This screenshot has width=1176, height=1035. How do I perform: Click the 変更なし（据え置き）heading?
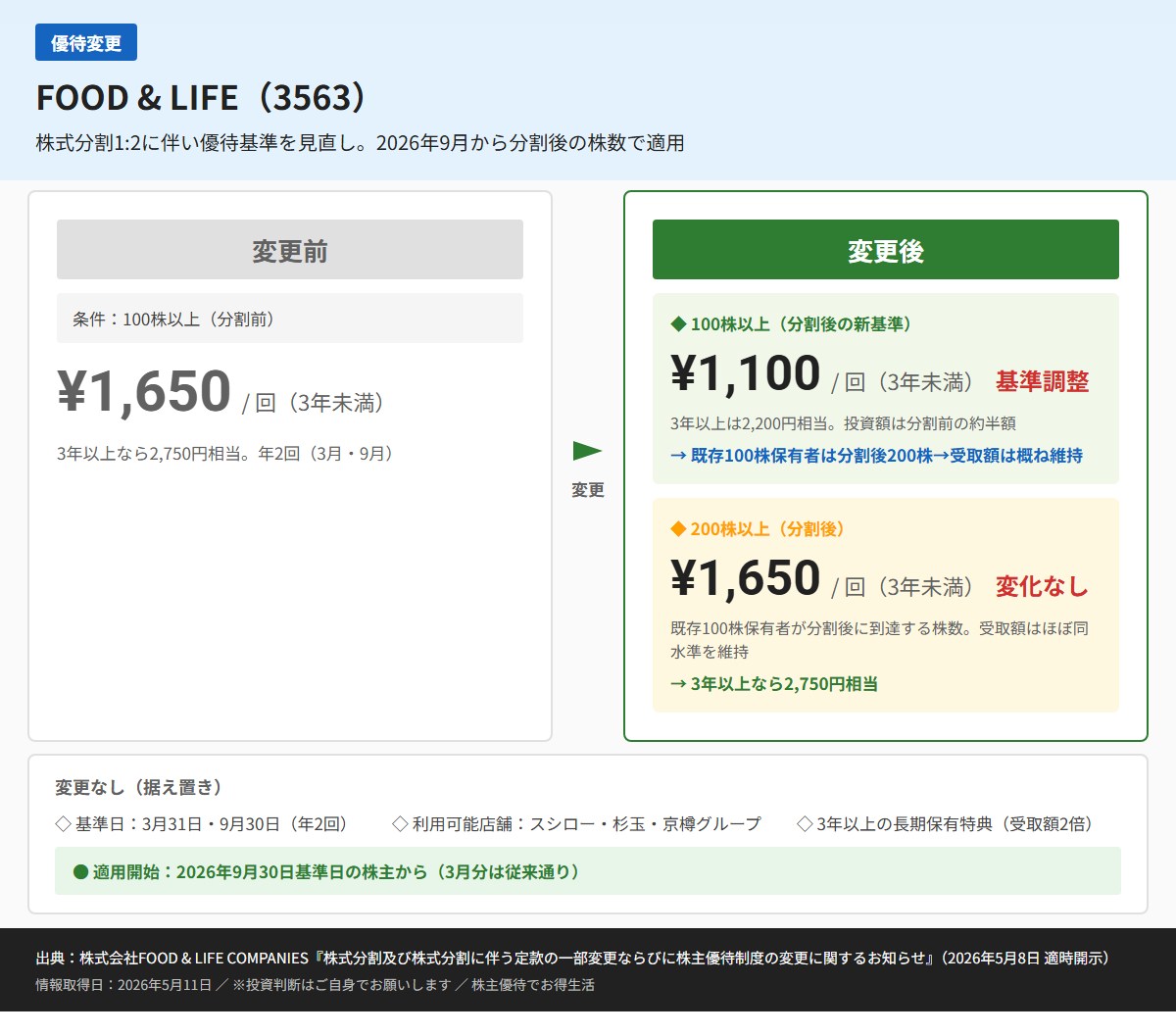click(x=142, y=788)
